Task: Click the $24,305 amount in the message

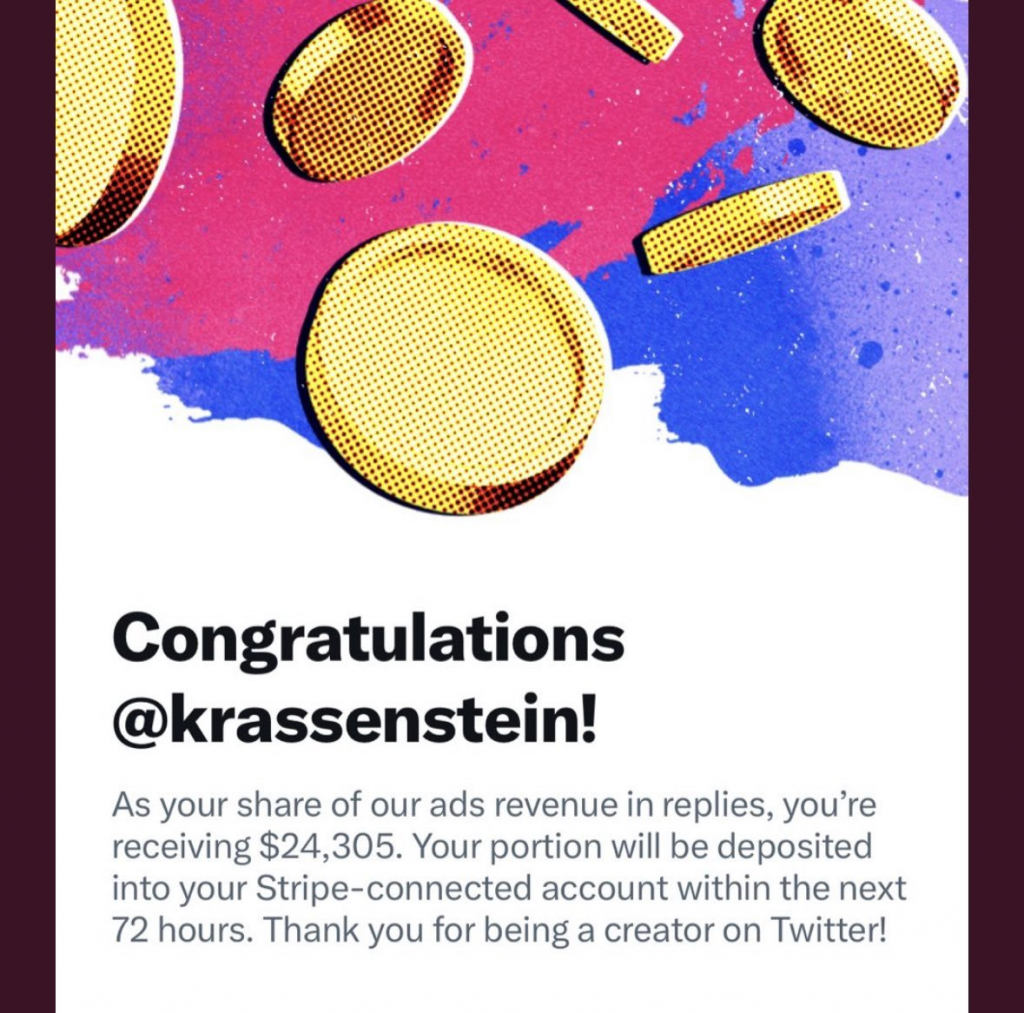Action: (x=327, y=847)
